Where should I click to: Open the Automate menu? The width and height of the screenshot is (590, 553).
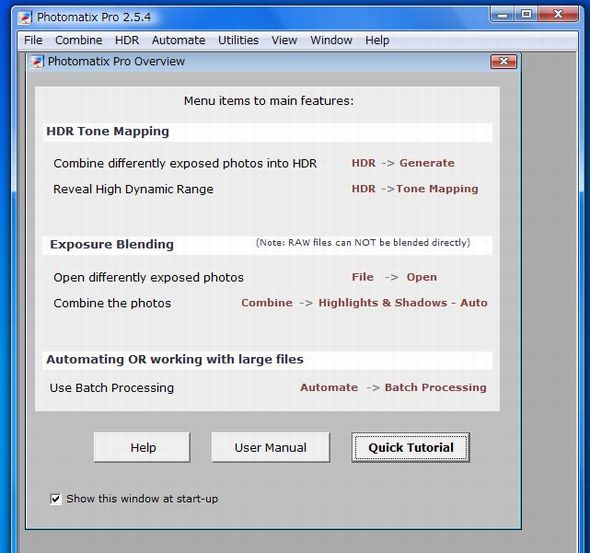(178, 40)
